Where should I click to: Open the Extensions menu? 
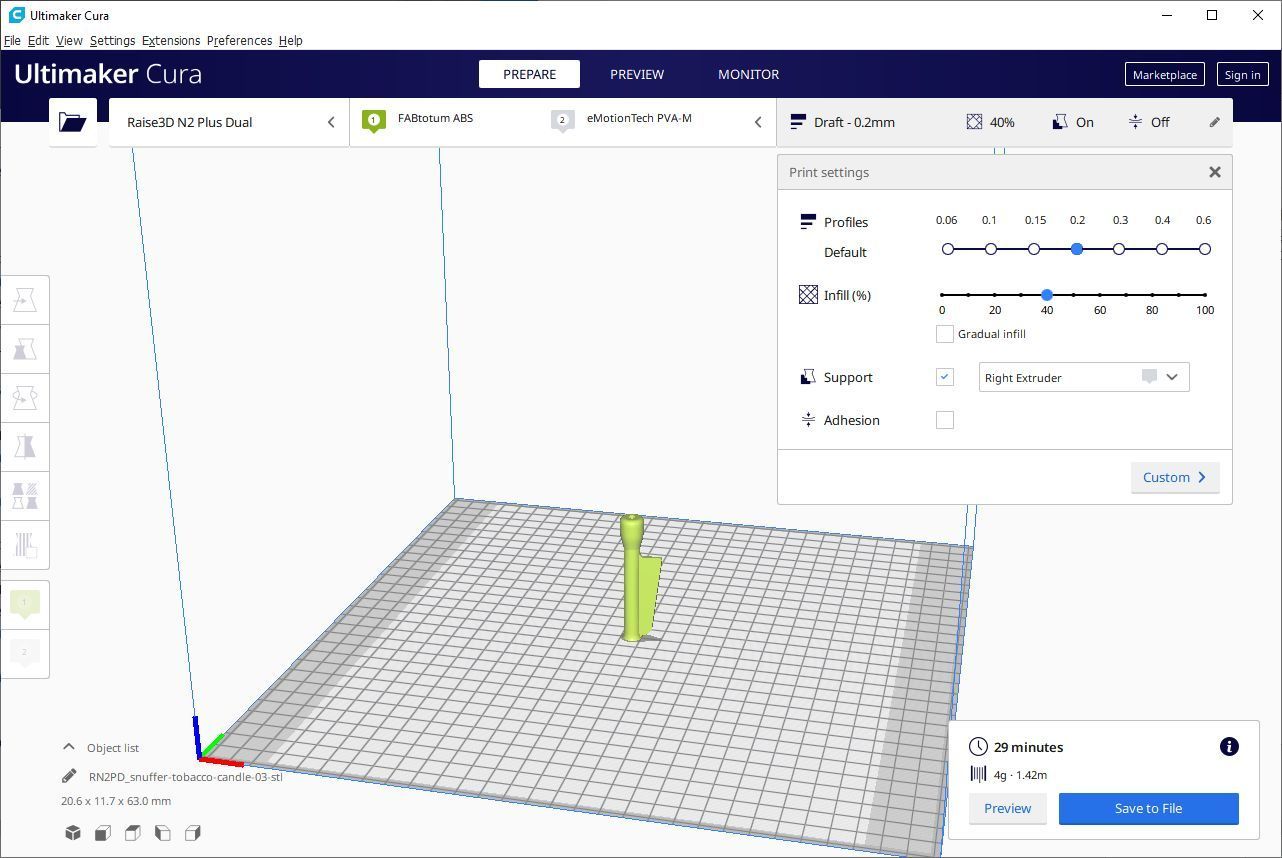point(171,41)
